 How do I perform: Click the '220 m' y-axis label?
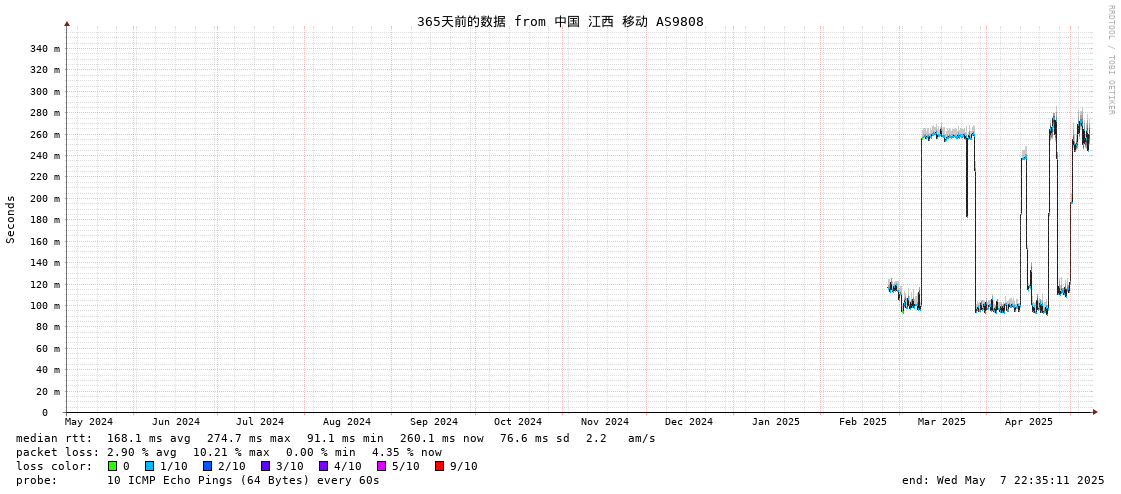pos(44,177)
